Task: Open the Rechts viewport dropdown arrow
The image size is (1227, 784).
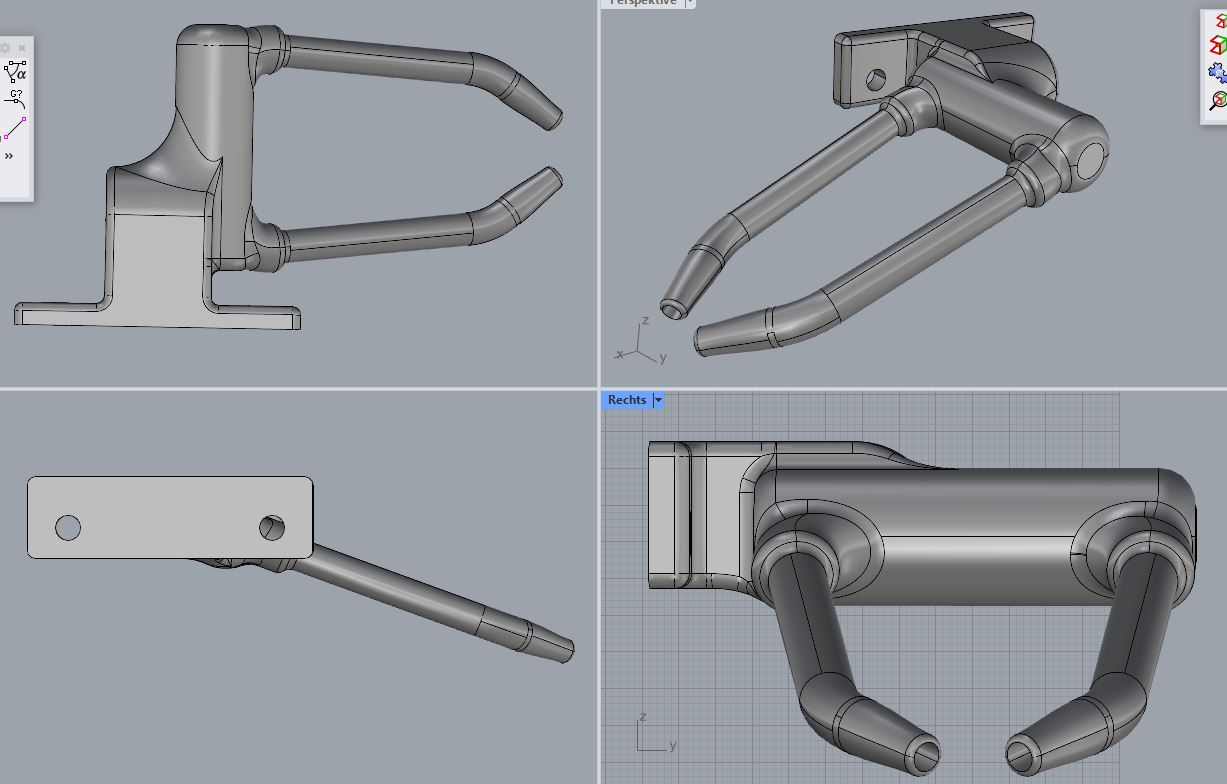Action: [x=658, y=400]
